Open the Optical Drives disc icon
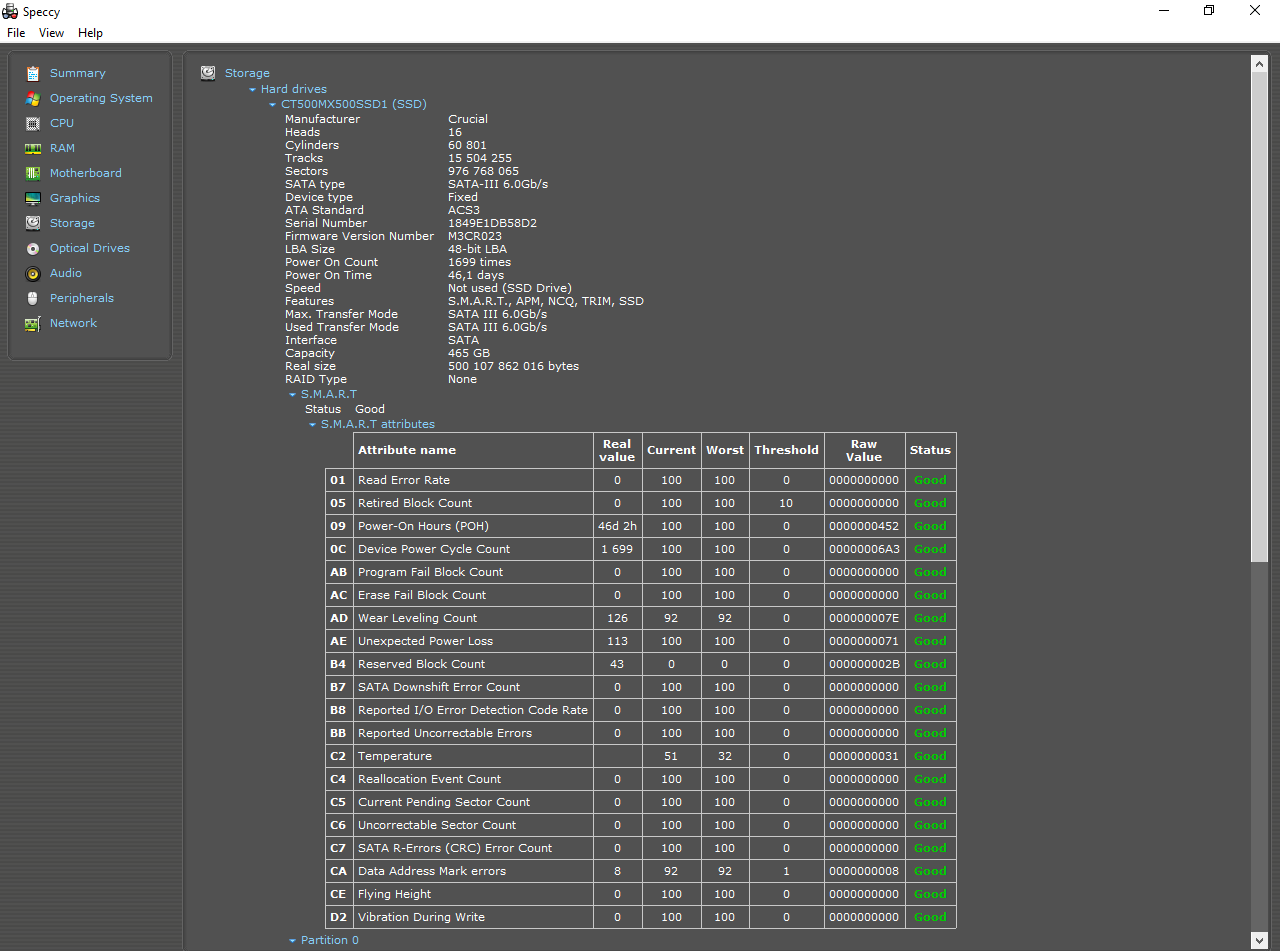Screen dimensions: 1280x951 click(33, 248)
